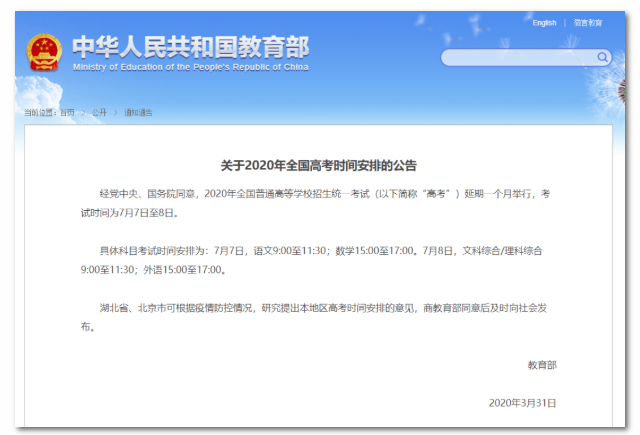Click the magnifying glass search icon
The image size is (640, 435).
[602, 58]
